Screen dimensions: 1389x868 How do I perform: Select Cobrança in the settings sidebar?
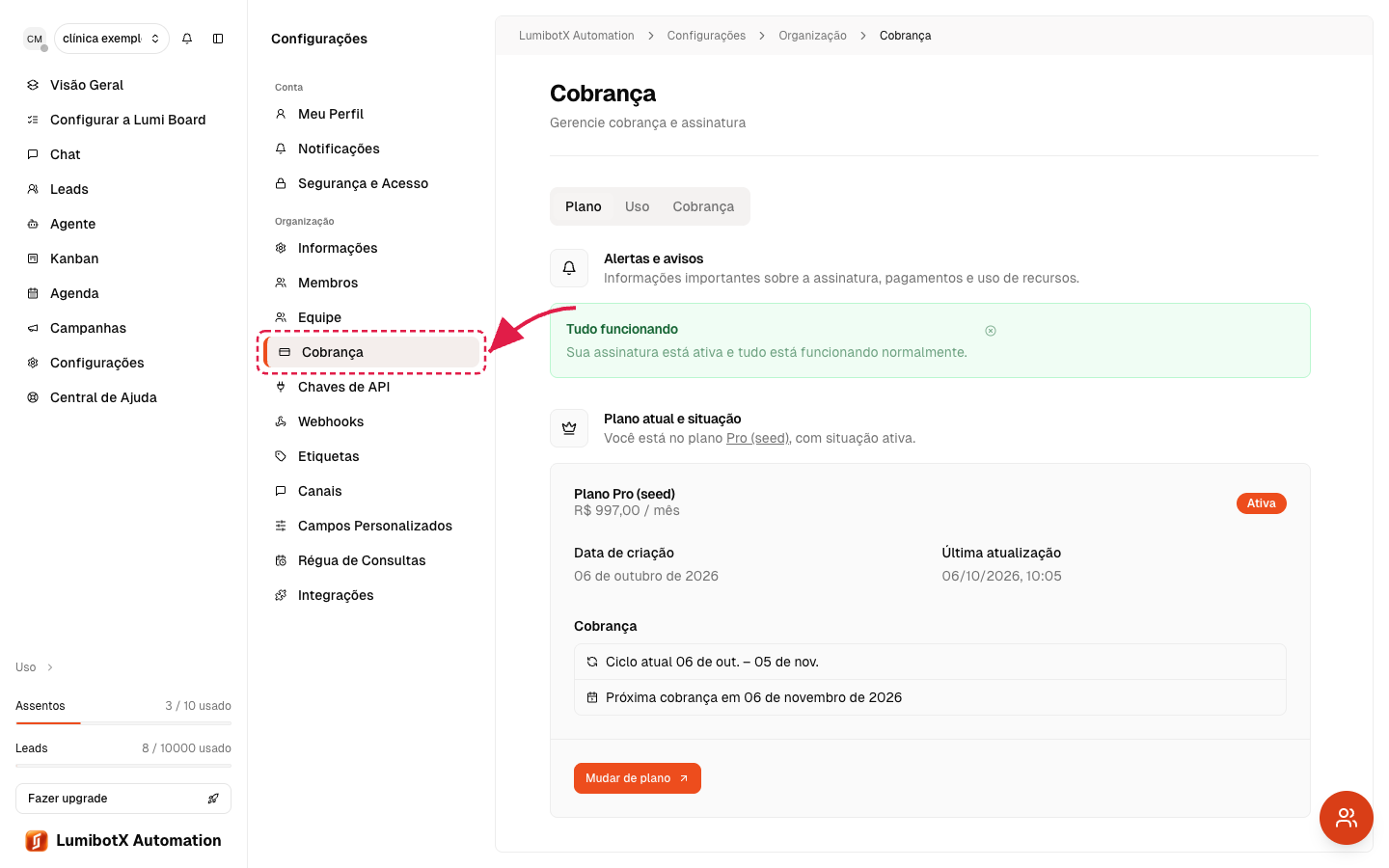(x=371, y=352)
